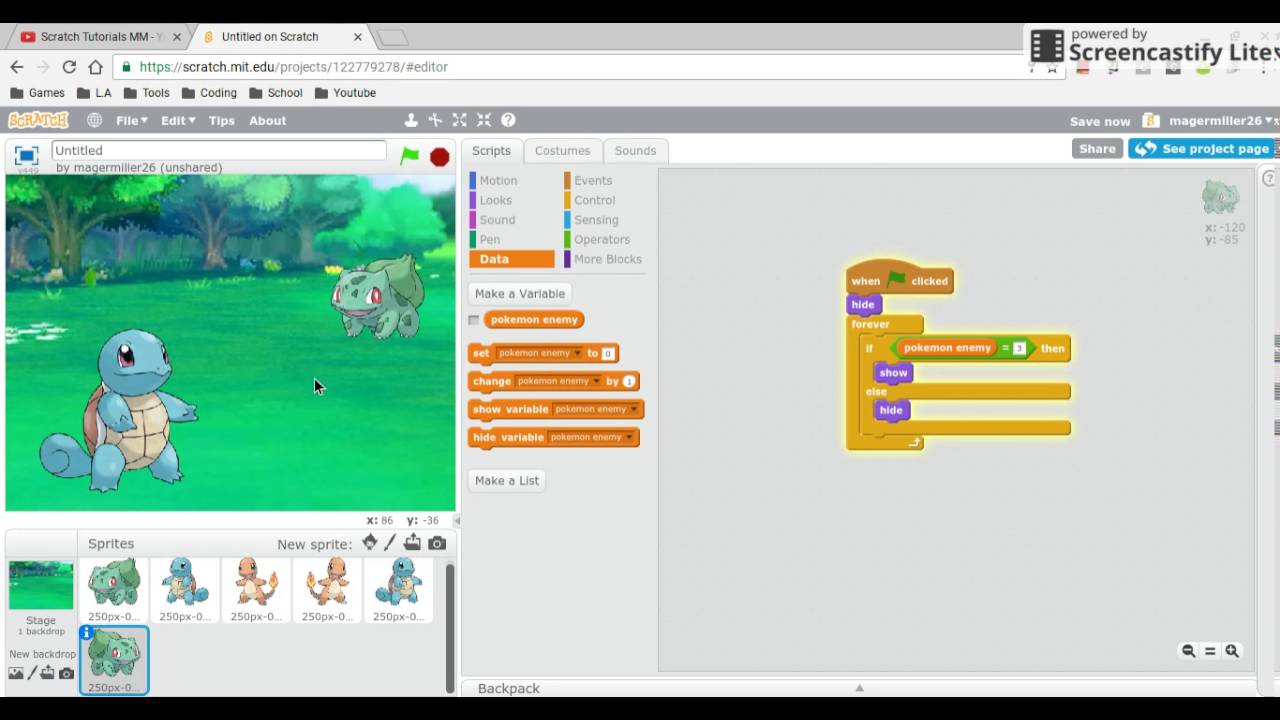1280x720 pixels.
Task: Select the Operators blocks category
Action: 601,240
